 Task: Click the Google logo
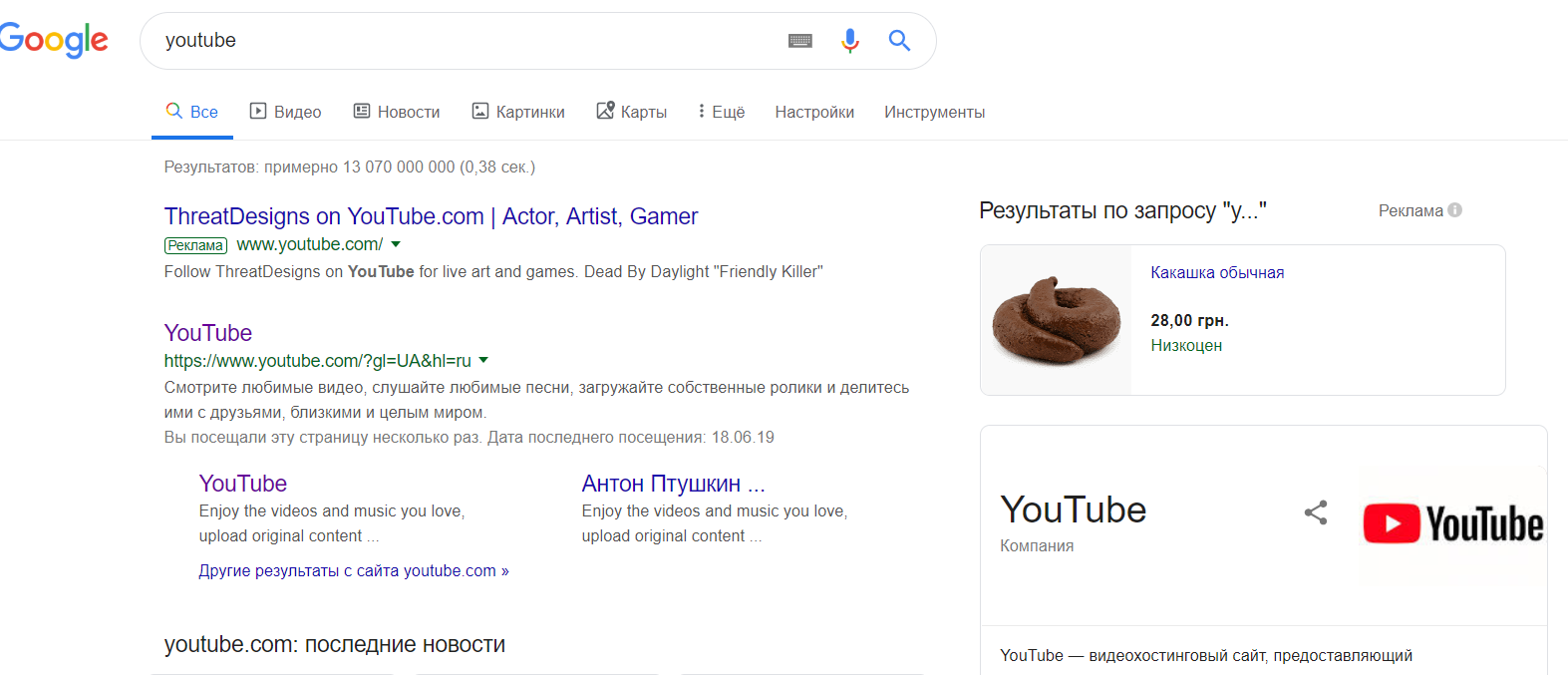[x=55, y=40]
